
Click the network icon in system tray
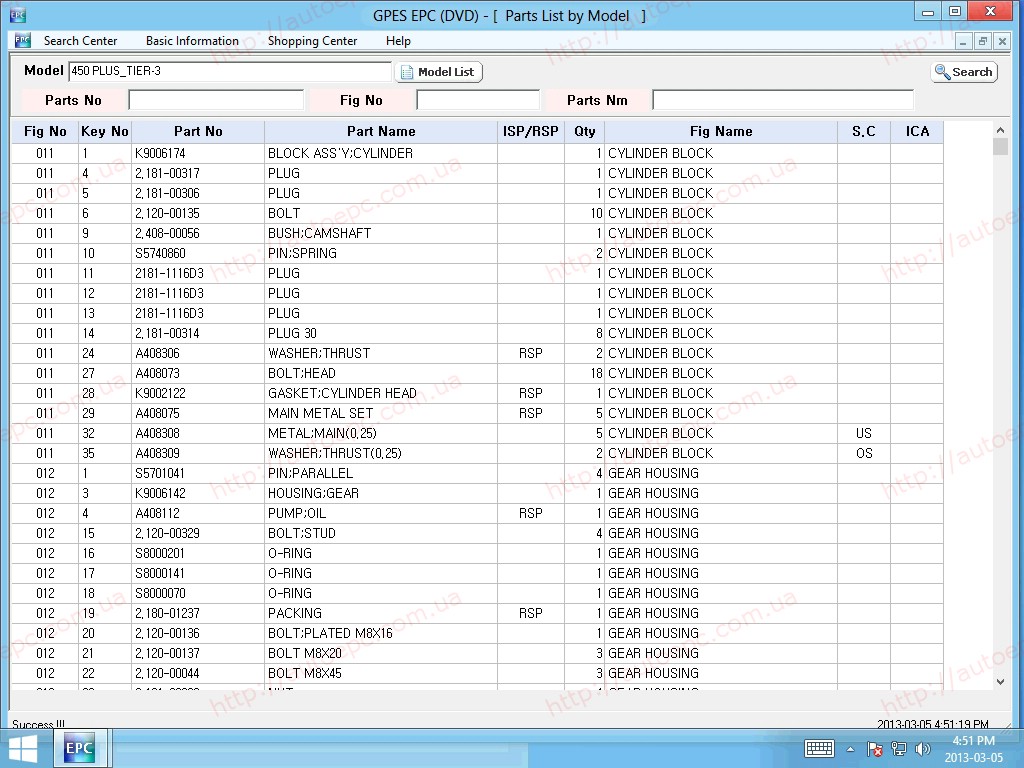(899, 749)
